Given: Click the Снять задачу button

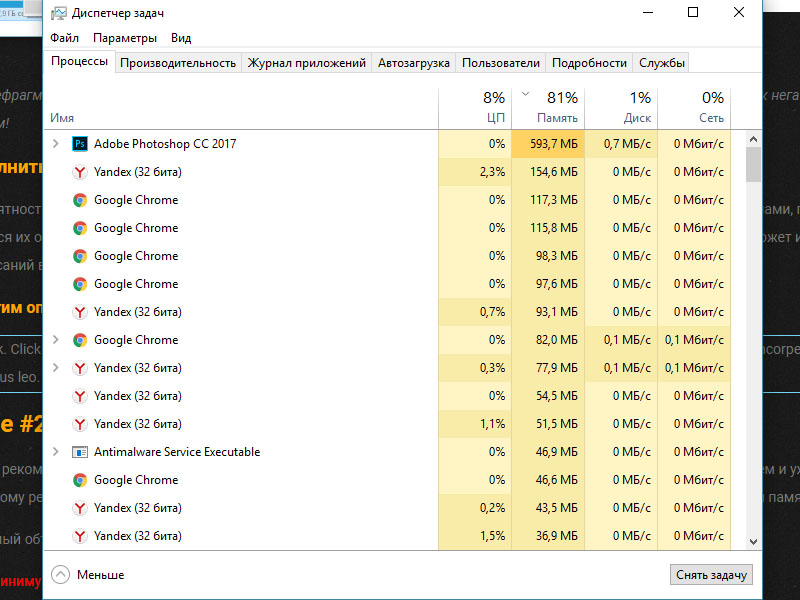Looking at the screenshot, I should pyautogui.click(x=711, y=575).
